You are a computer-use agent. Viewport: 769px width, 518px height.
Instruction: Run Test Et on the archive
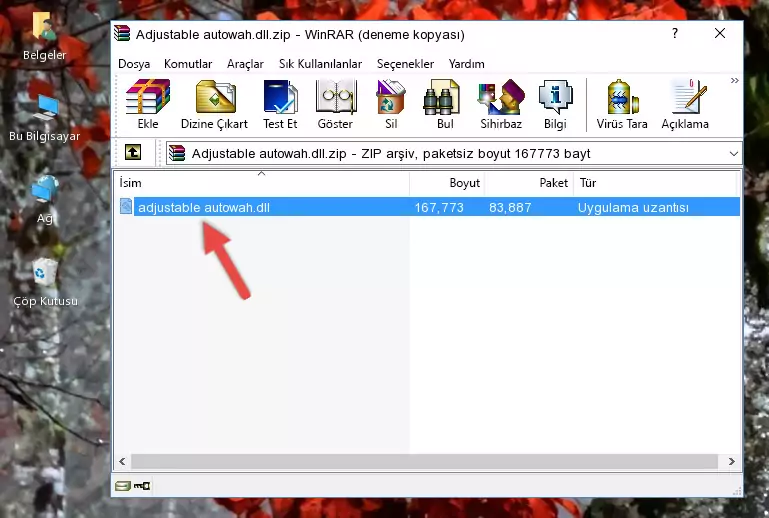click(x=280, y=104)
